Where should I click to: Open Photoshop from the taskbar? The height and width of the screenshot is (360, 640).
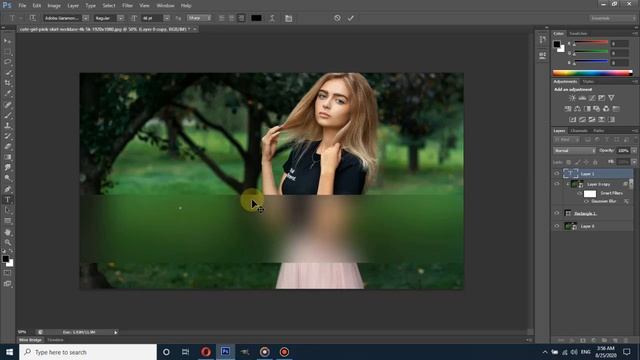pyautogui.click(x=225, y=352)
